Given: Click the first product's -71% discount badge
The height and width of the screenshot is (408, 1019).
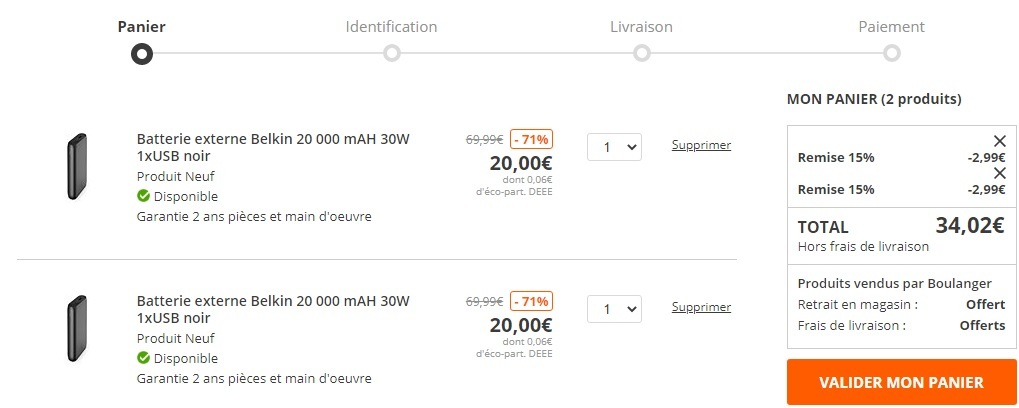Looking at the screenshot, I should (x=531, y=139).
